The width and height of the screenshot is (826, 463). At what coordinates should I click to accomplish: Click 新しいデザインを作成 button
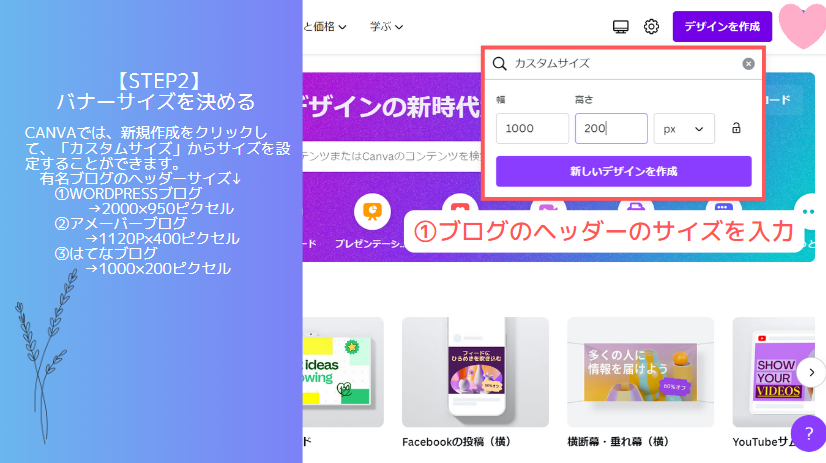click(623, 171)
